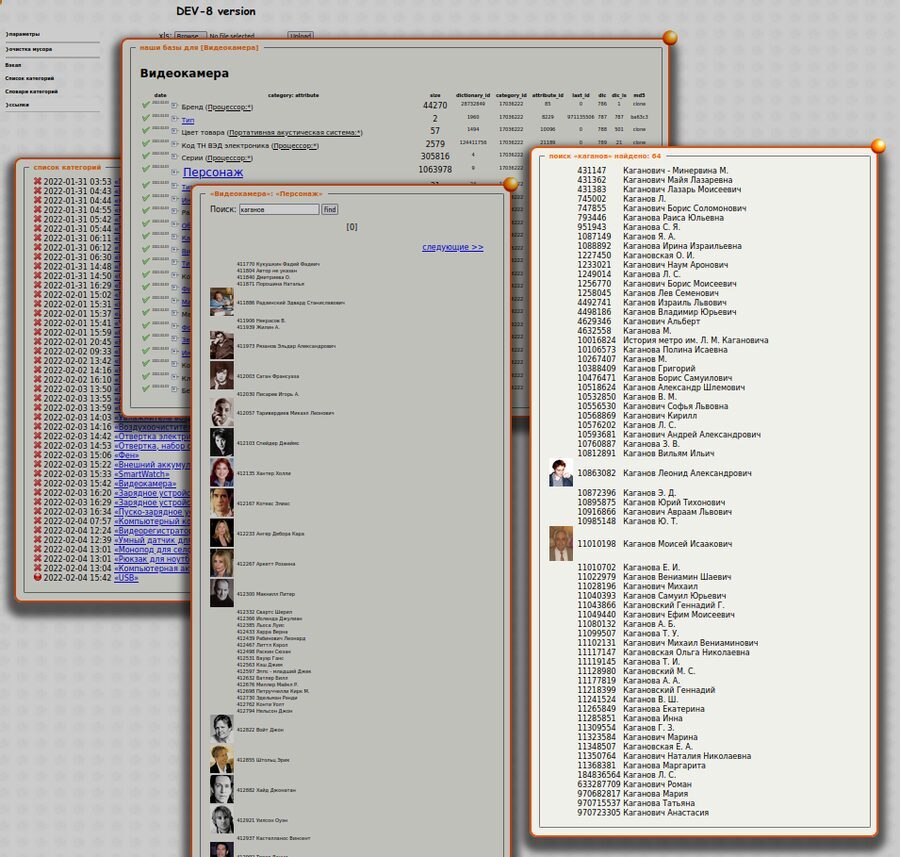This screenshot has height=857, width=900.
Task: Select result 970723305 Каганович Анастасия
Action: [643, 813]
